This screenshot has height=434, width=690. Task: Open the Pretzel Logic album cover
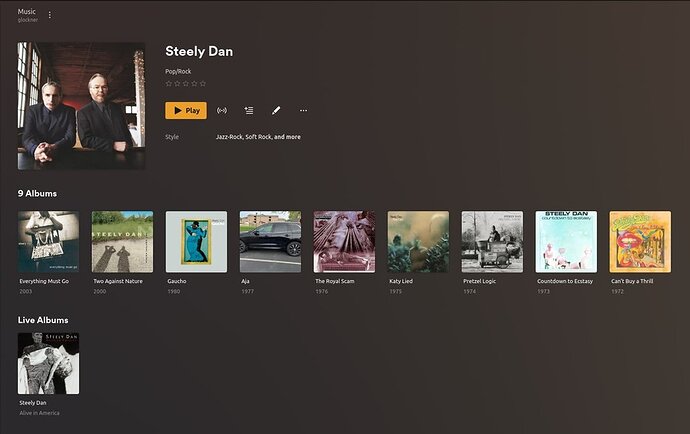tap(492, 242)
